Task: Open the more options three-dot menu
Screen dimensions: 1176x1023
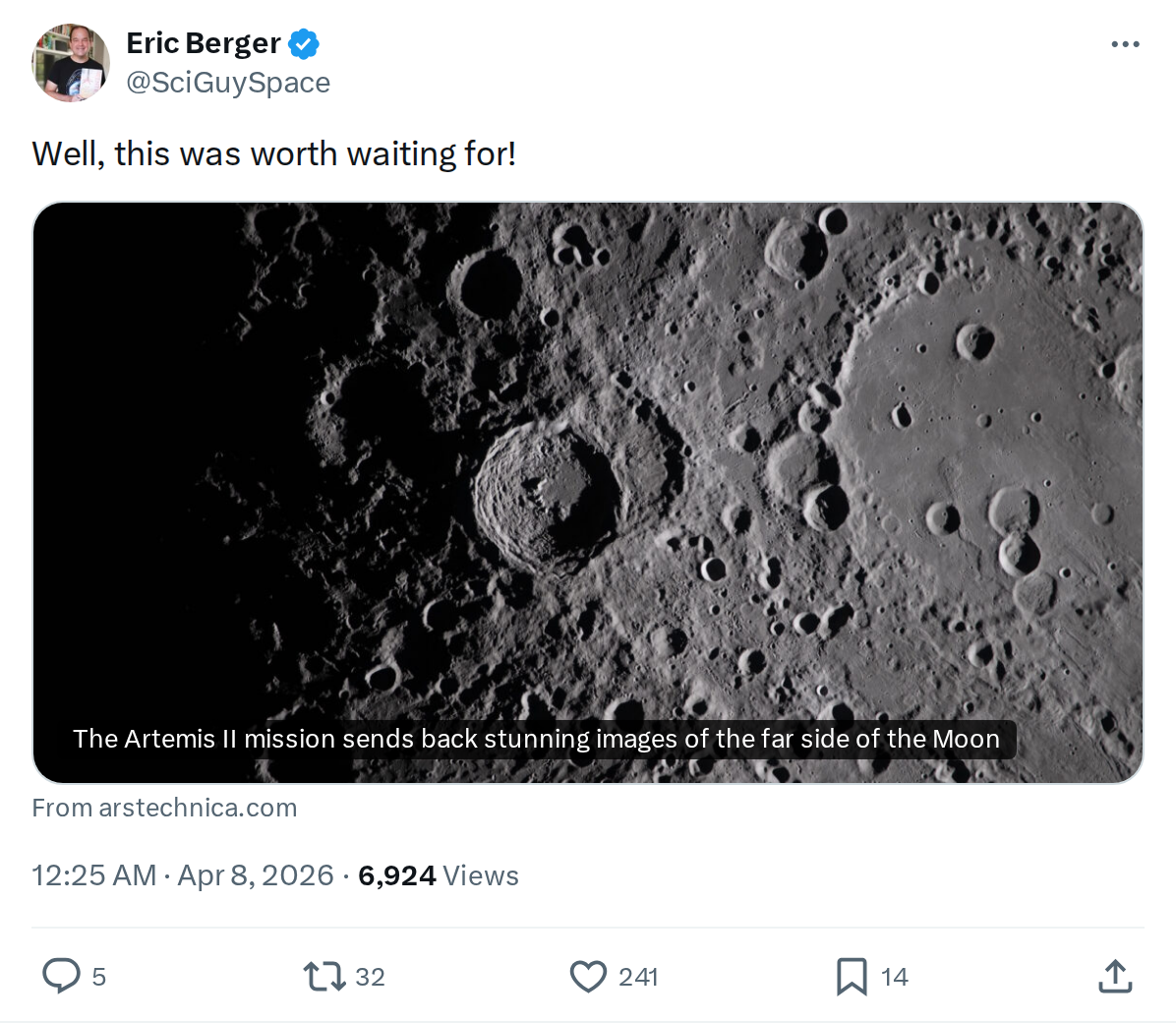Action: pos(1125,44)
